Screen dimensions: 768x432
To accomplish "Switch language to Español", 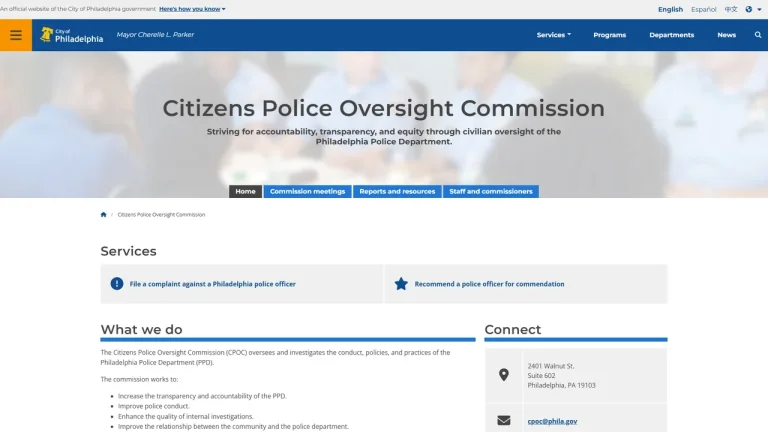I will pyautogui.click(x=703, y=9).
